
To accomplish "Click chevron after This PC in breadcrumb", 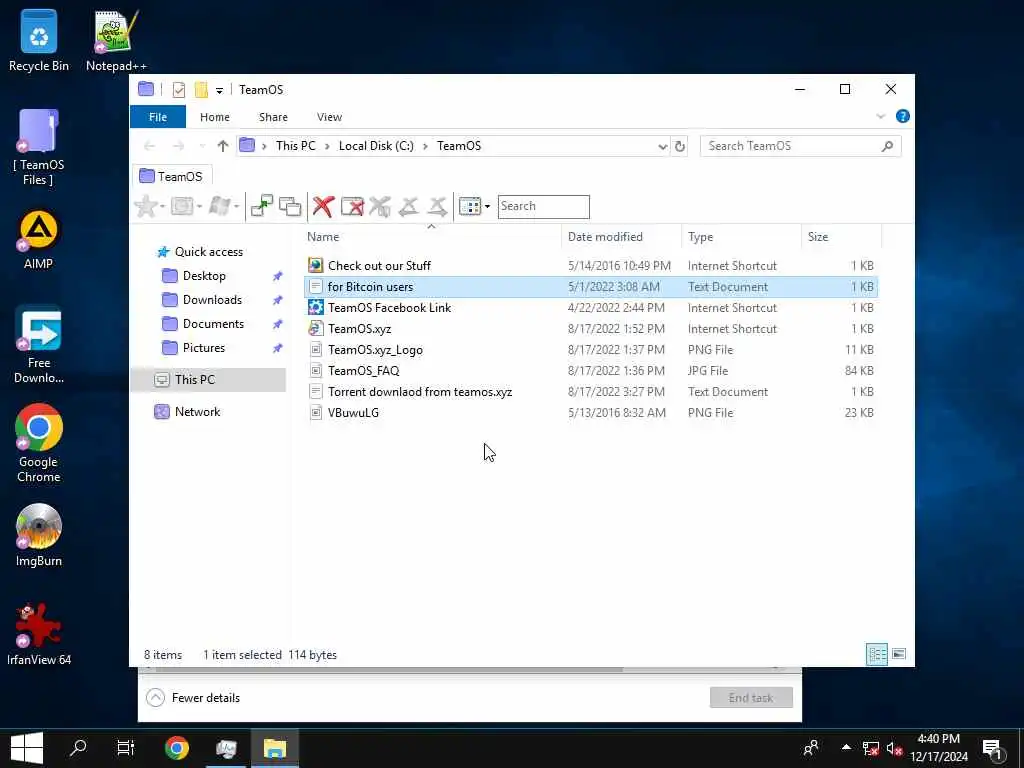I will tap(326, 146).
